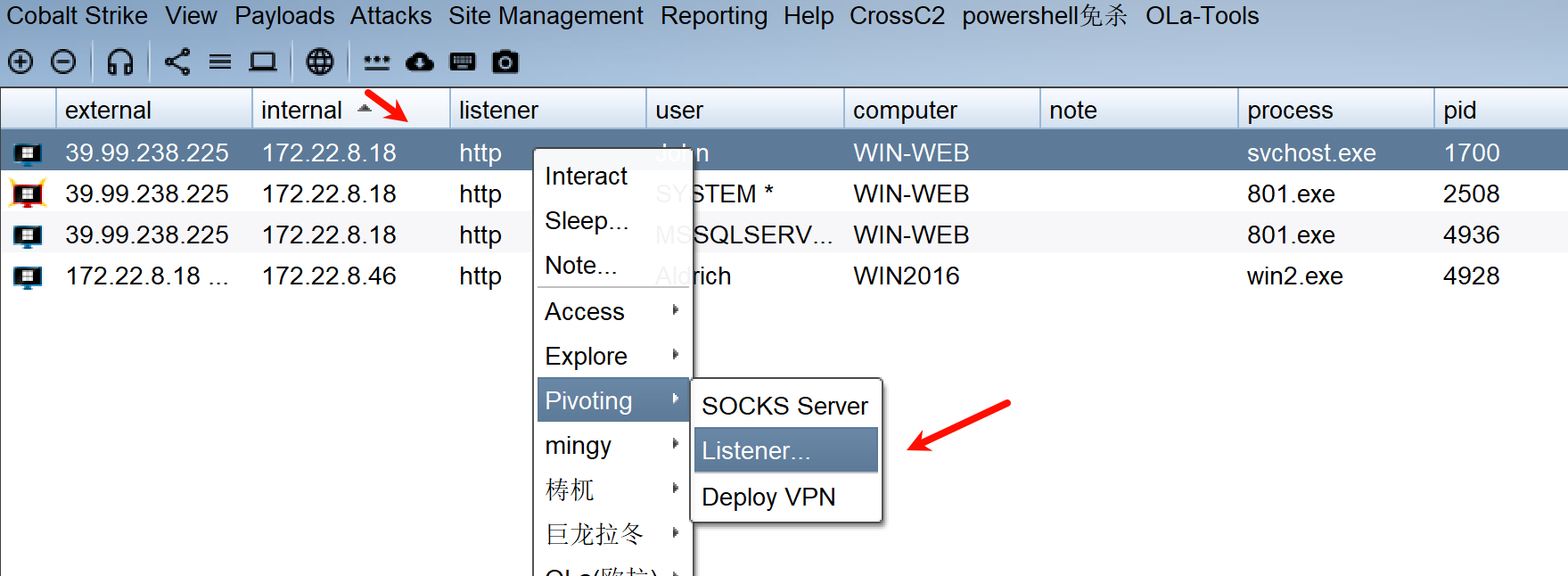Expand the mingy submenu
This screenshot has width=1568, height=576.
pyautogui.click(x=612, y=445)
